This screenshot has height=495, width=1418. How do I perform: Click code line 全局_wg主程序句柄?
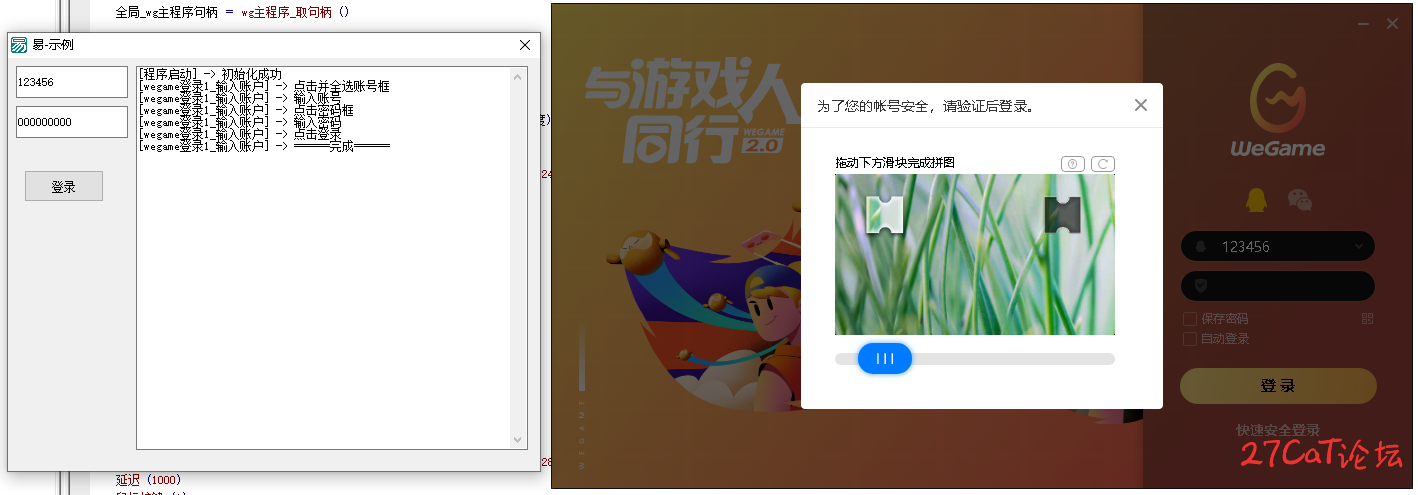click(x=232, y=13)
